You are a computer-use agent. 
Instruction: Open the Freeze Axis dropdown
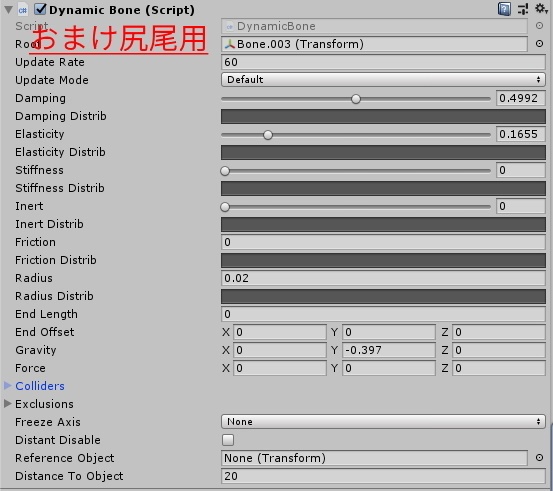[383, 422]
